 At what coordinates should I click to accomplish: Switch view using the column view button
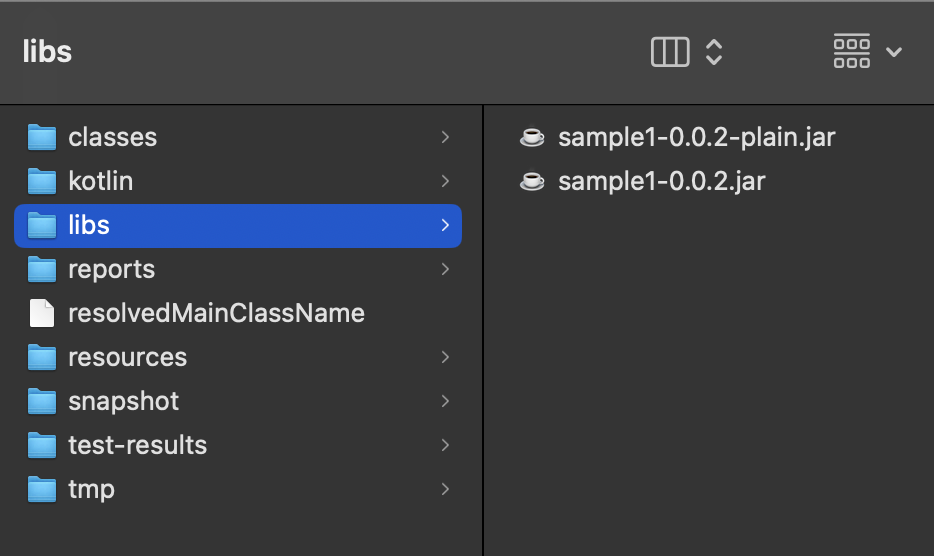click(670, 52)
